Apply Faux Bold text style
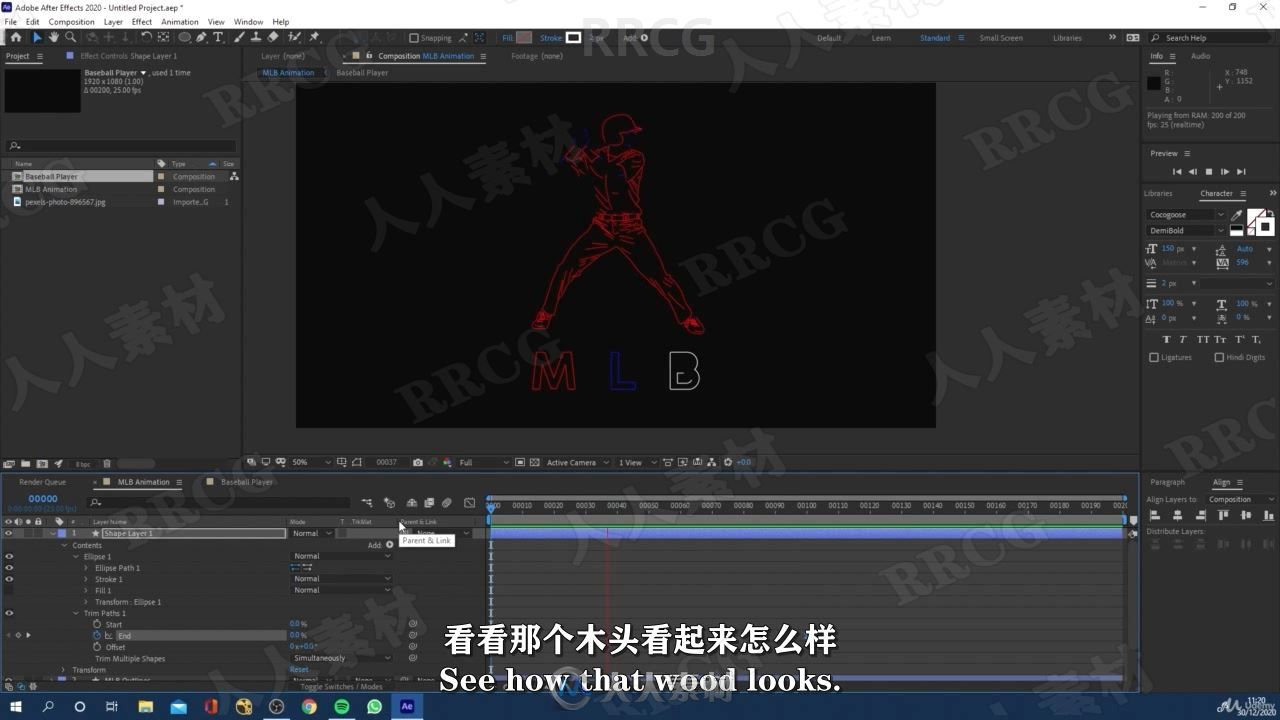Viewport: 1280px width, 720px height. coord(1166,340)
